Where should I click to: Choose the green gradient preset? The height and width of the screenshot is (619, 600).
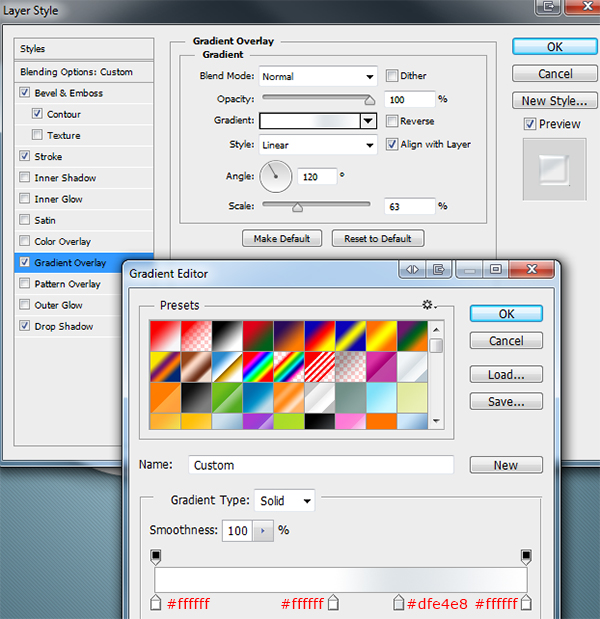point(227,398)
